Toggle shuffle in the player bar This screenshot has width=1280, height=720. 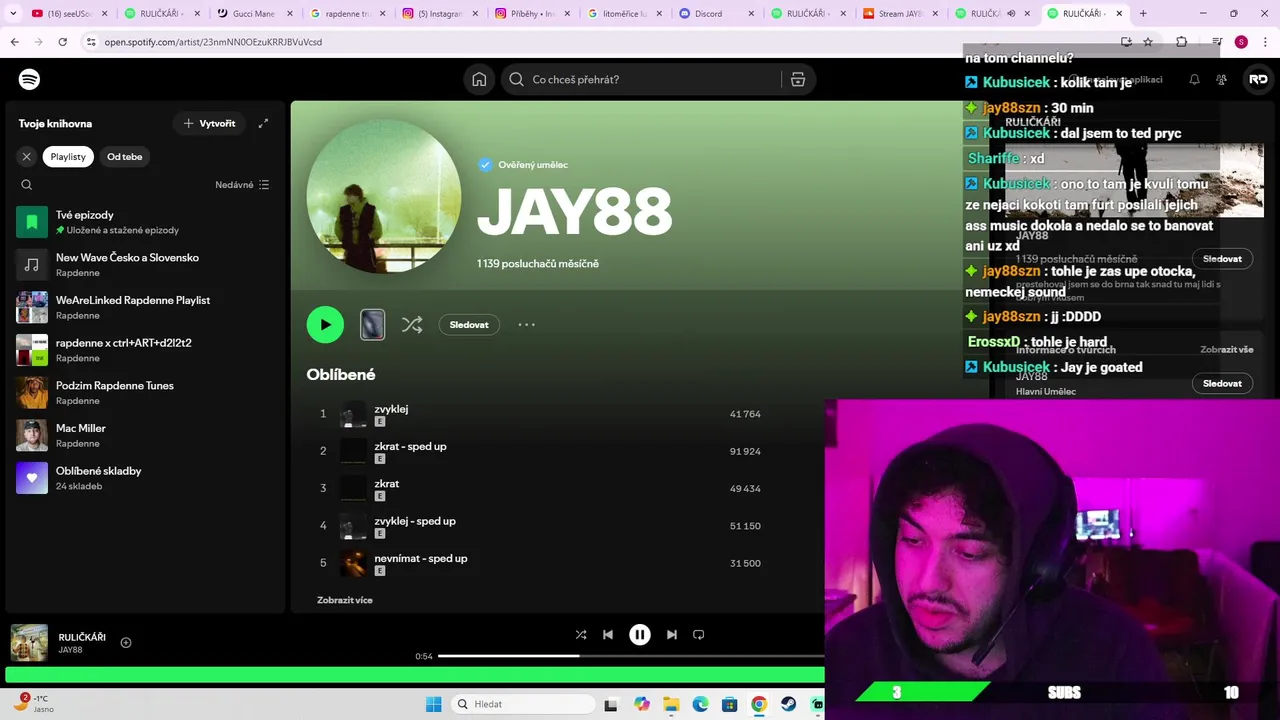coord(581,634)
